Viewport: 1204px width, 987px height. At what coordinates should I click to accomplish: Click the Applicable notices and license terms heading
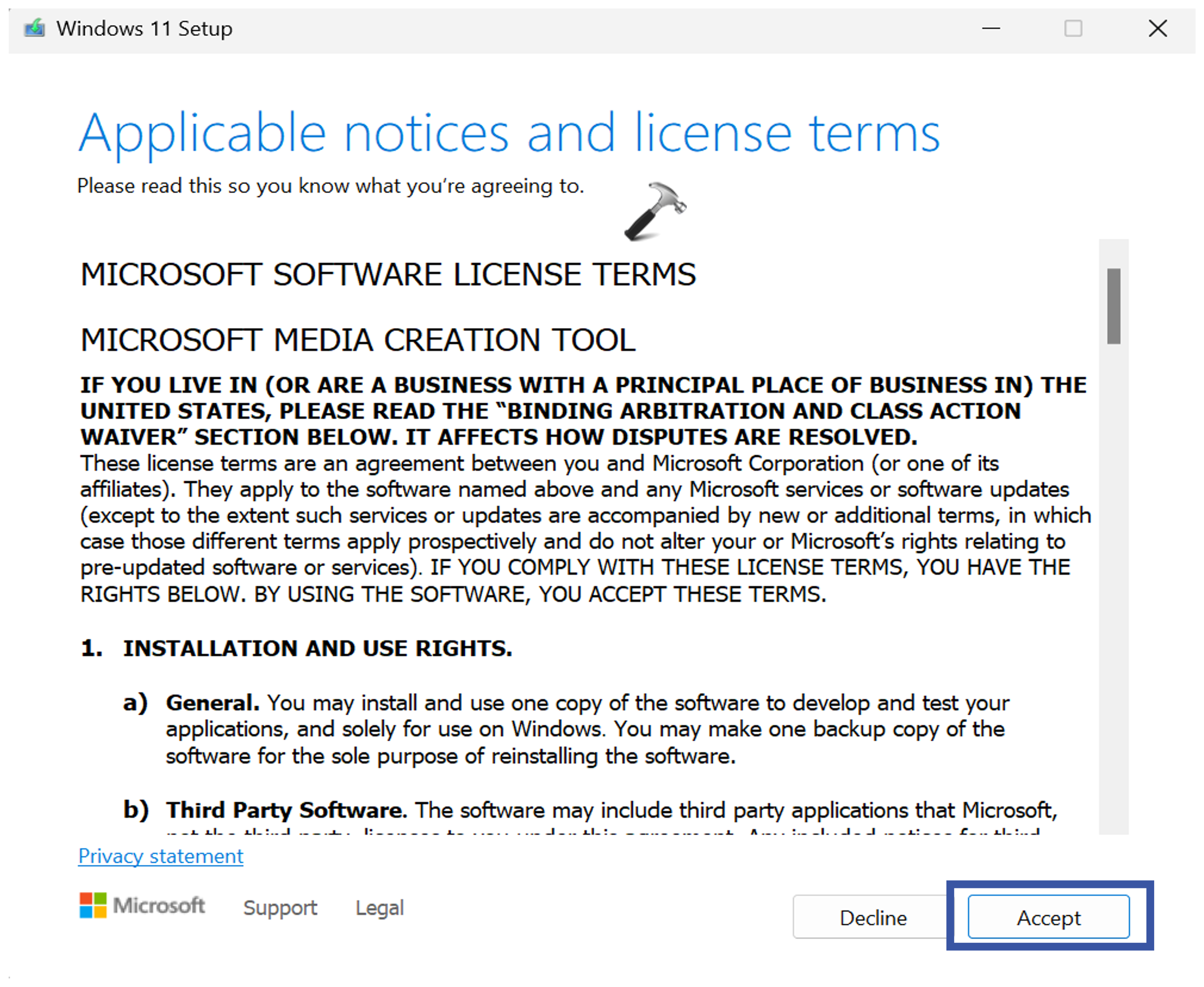pyautogui.click(x=509, y=134)
